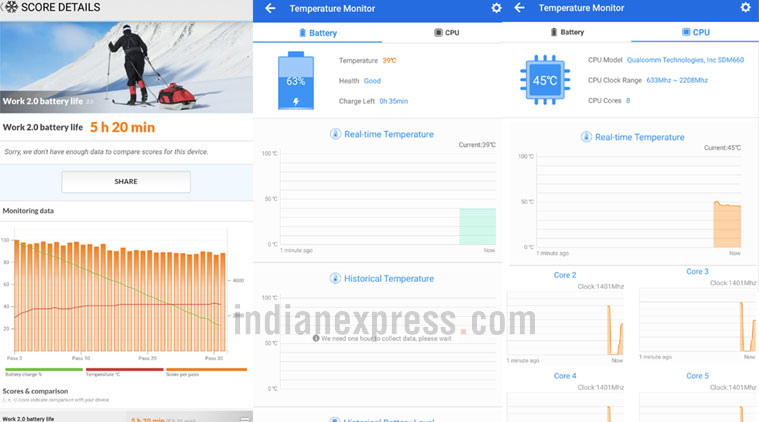The height and width of the screenshot is (422, 759).
Task: Click the info icon in historical data message
Action: coord(316,338)
